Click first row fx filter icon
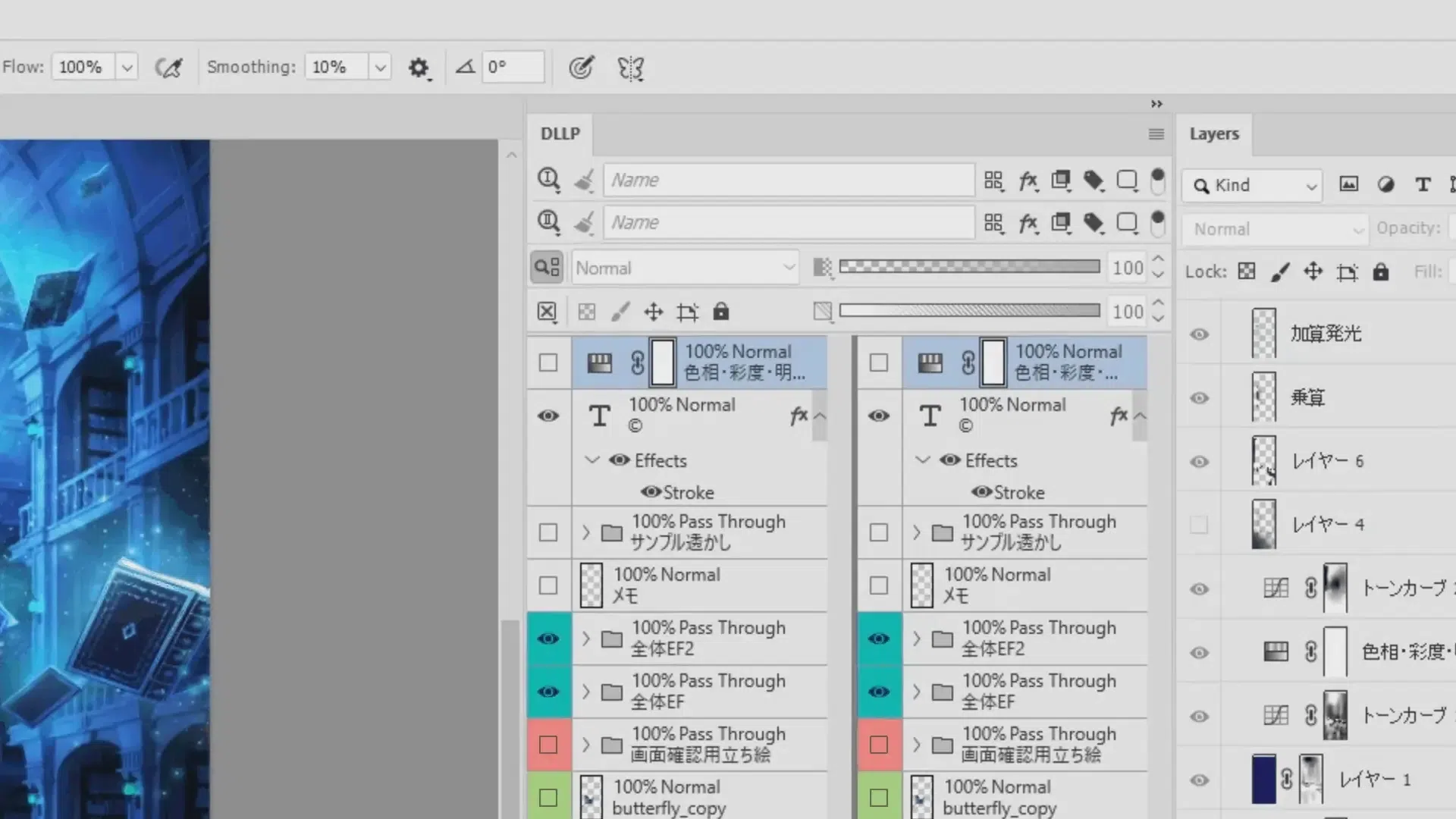Image resolution: width=1456 pixels, height=819 pixels. [1028, 180]
